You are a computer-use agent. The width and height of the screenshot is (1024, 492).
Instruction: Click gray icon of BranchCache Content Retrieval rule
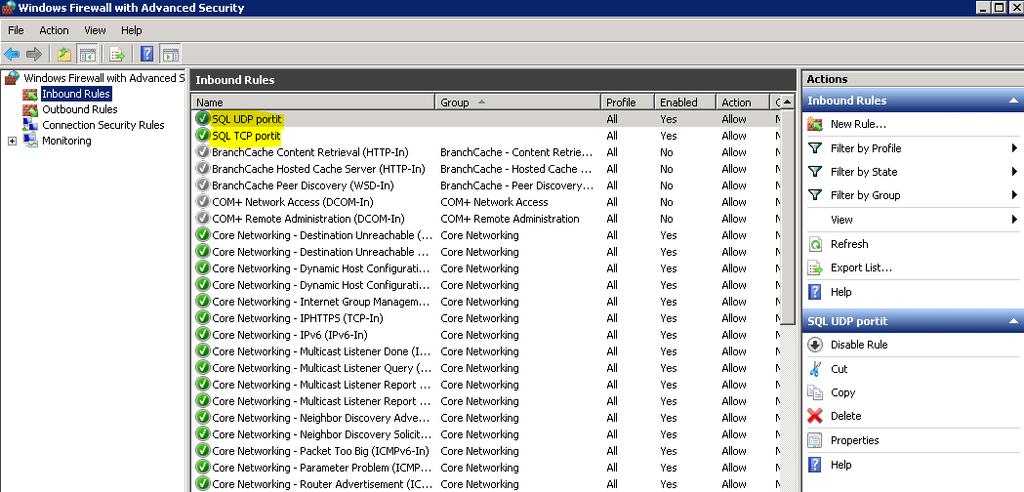[203, 152]
